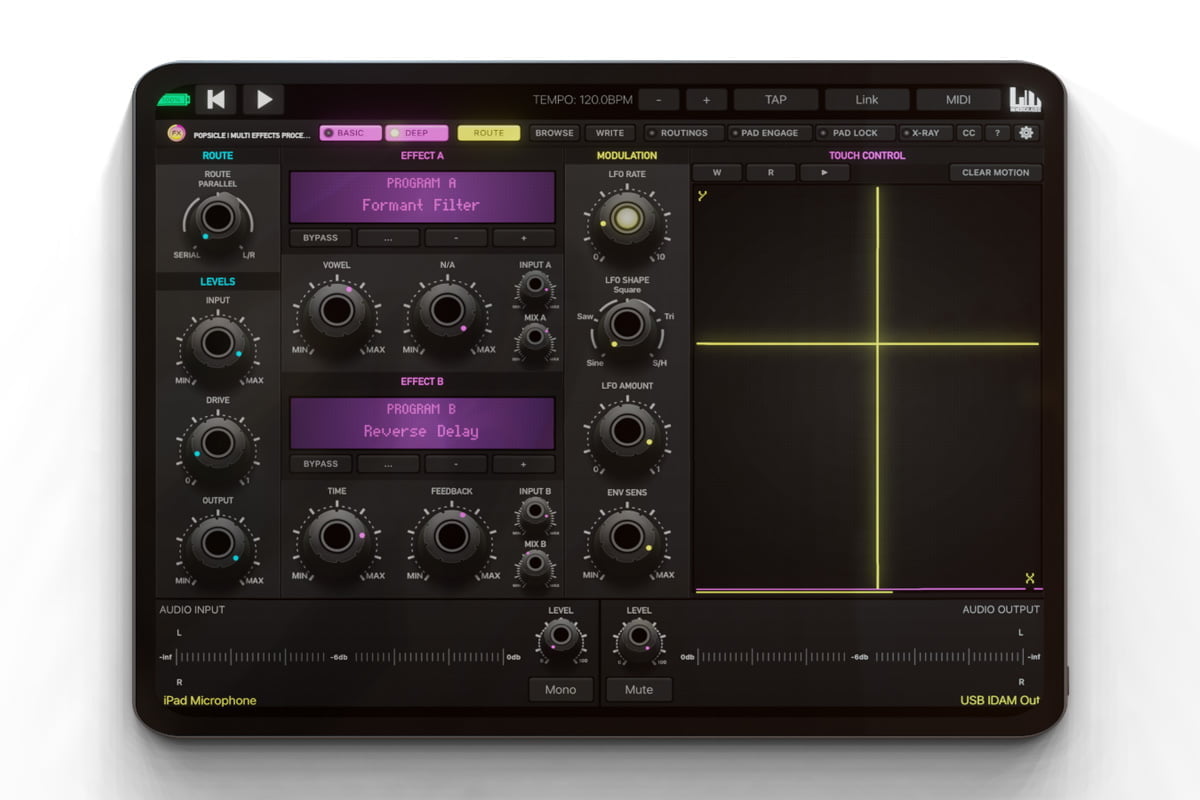Click the LFO Amount knob
Viewport: 1200px width, 800px height.
click(x=627, y=430)
